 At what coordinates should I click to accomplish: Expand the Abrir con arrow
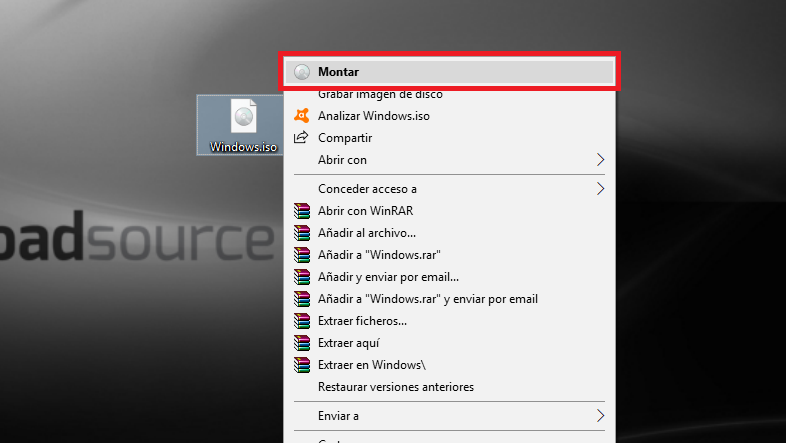[601, 160]
